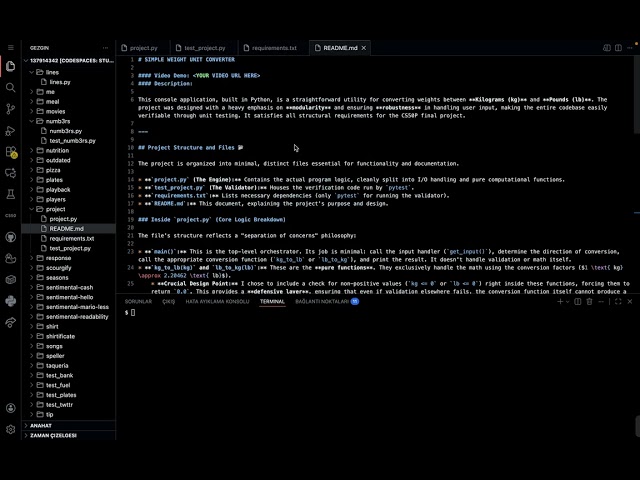The width and height of the screenshot is (640, 480).
Task: Expand the sentimental-cash folder
Action: (69, 287)
